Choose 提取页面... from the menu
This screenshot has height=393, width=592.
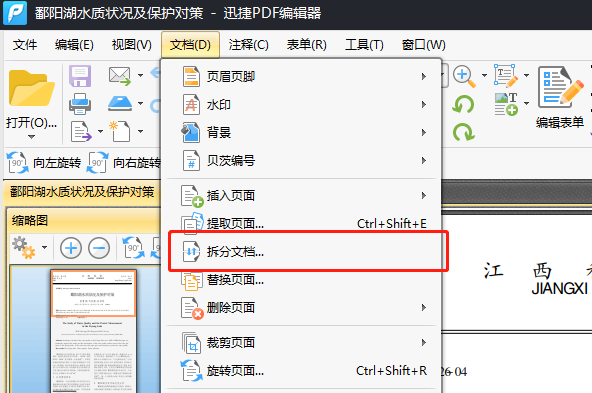pyautogui.click(x=301, y=223)
